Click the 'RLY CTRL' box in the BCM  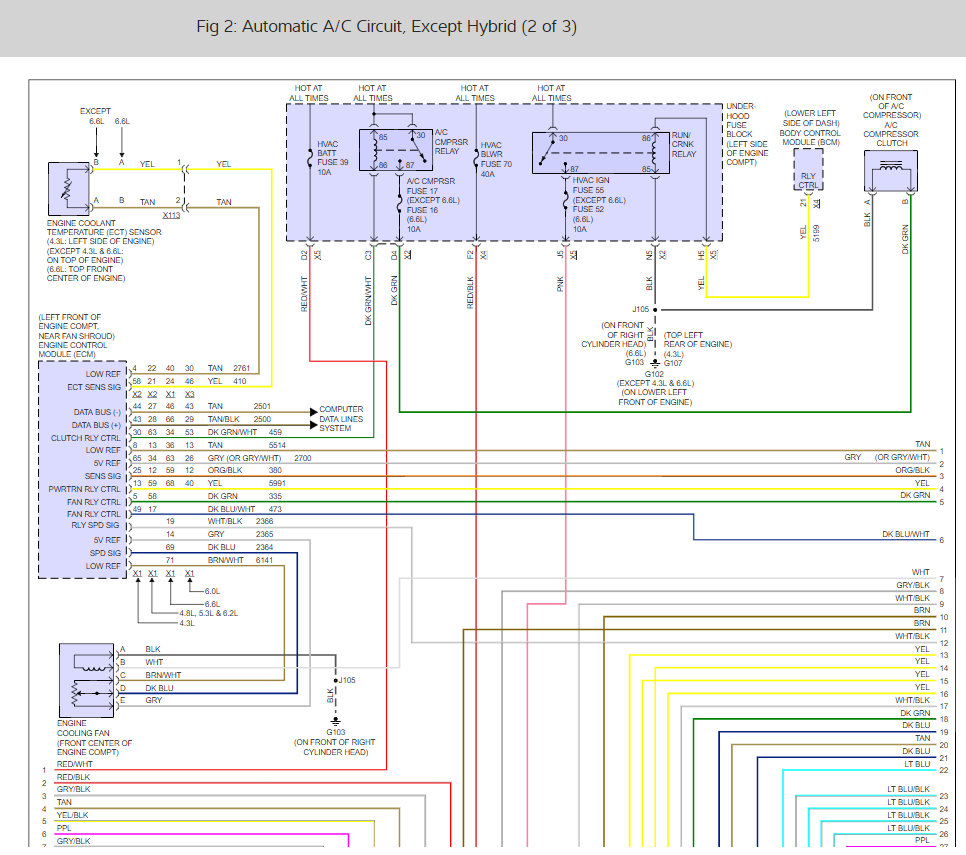pos(808,180)
